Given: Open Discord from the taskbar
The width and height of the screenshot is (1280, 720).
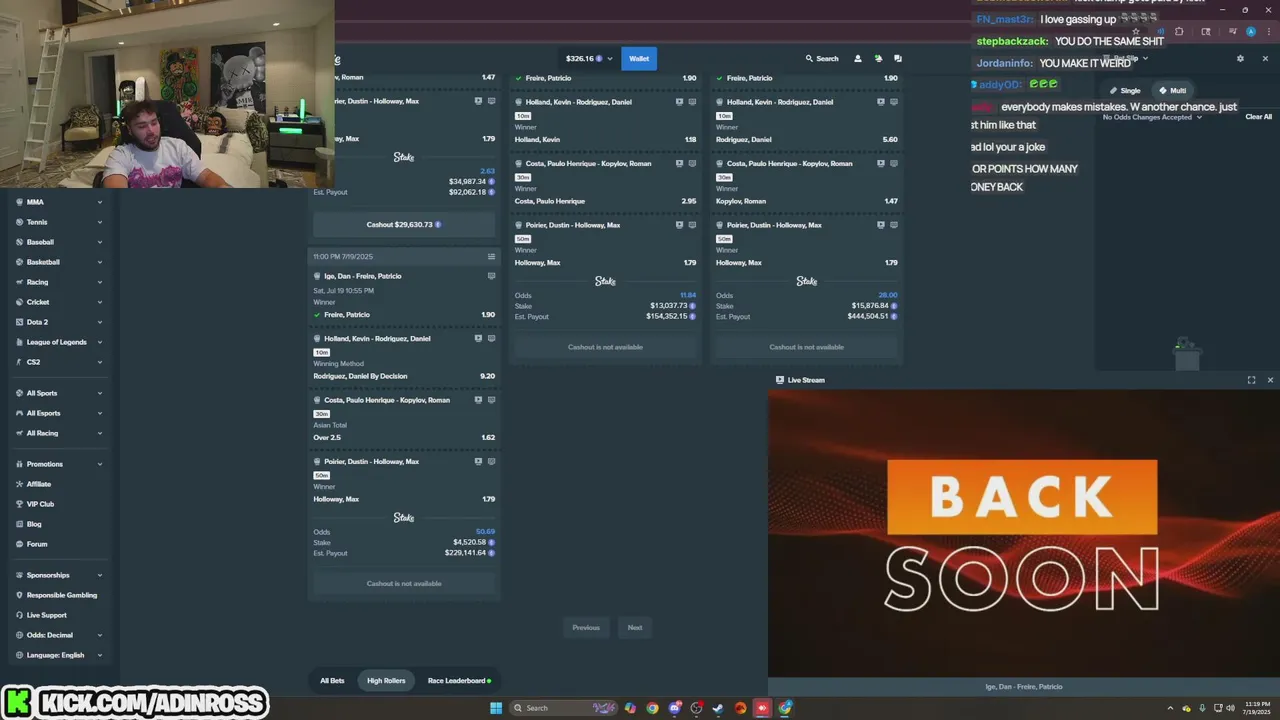Looking at the screenshot, I should click(675, 708).
